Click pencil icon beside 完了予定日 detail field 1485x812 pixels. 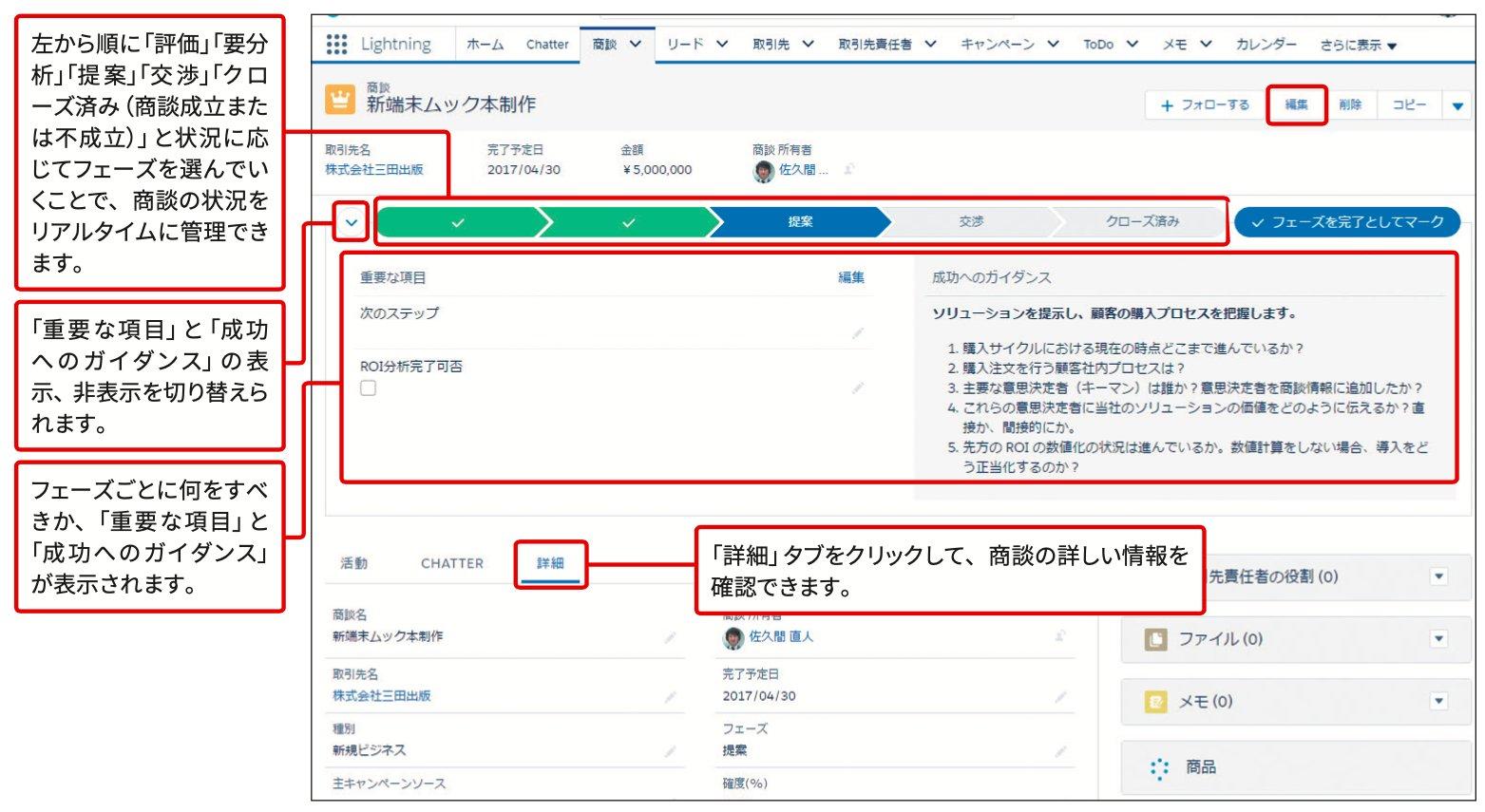pyautogui.click(x=1060, y=697)
